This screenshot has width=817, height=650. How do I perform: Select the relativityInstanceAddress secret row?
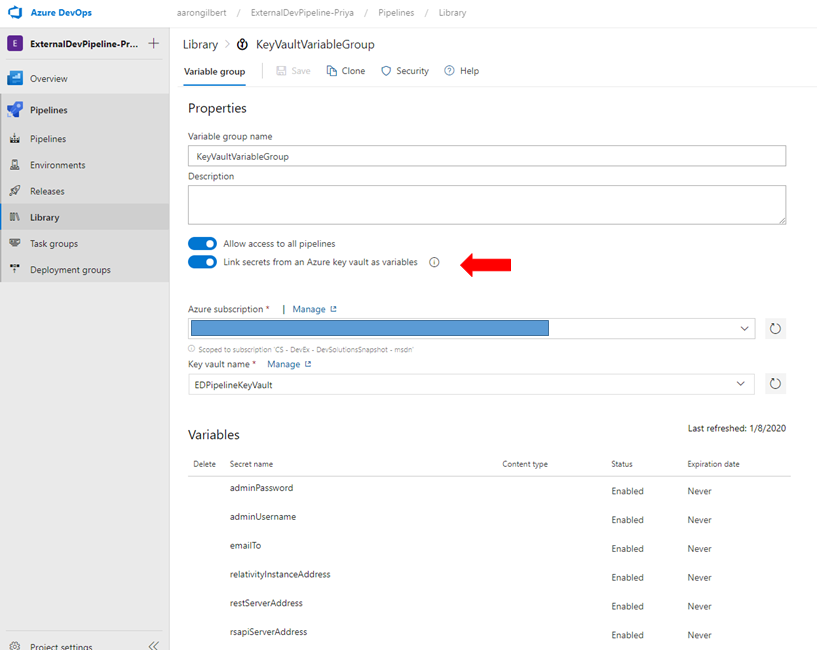point(489,577)
